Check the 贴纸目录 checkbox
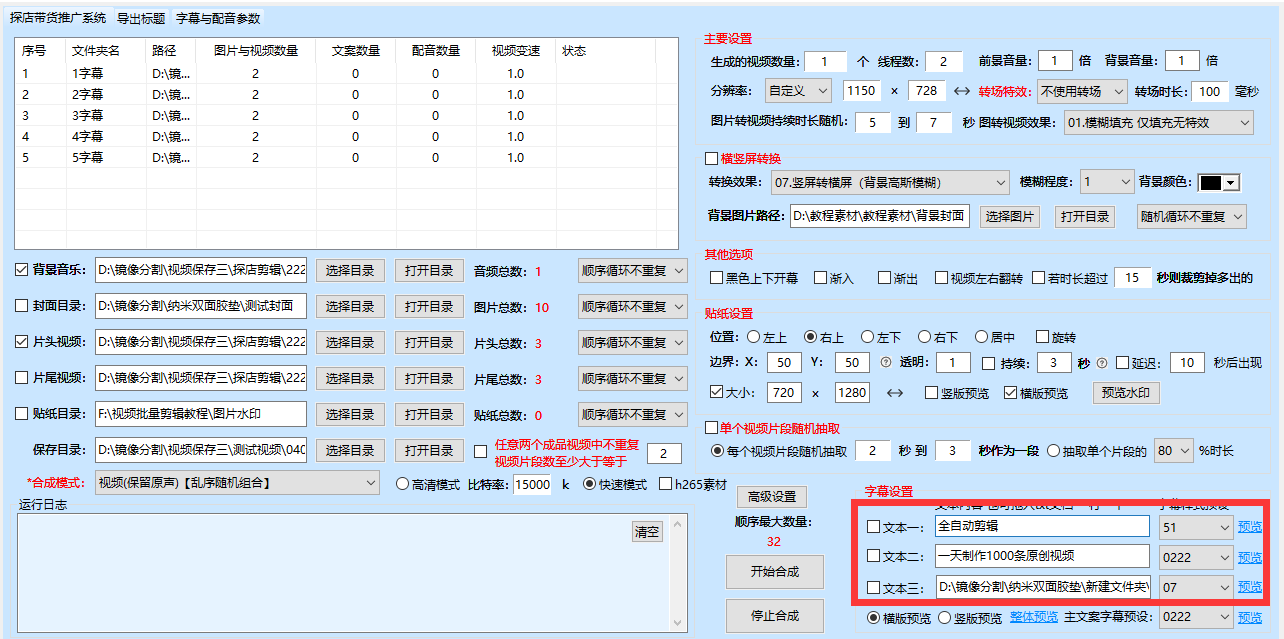Viewport: 1284px width, 639px height. 22,414
